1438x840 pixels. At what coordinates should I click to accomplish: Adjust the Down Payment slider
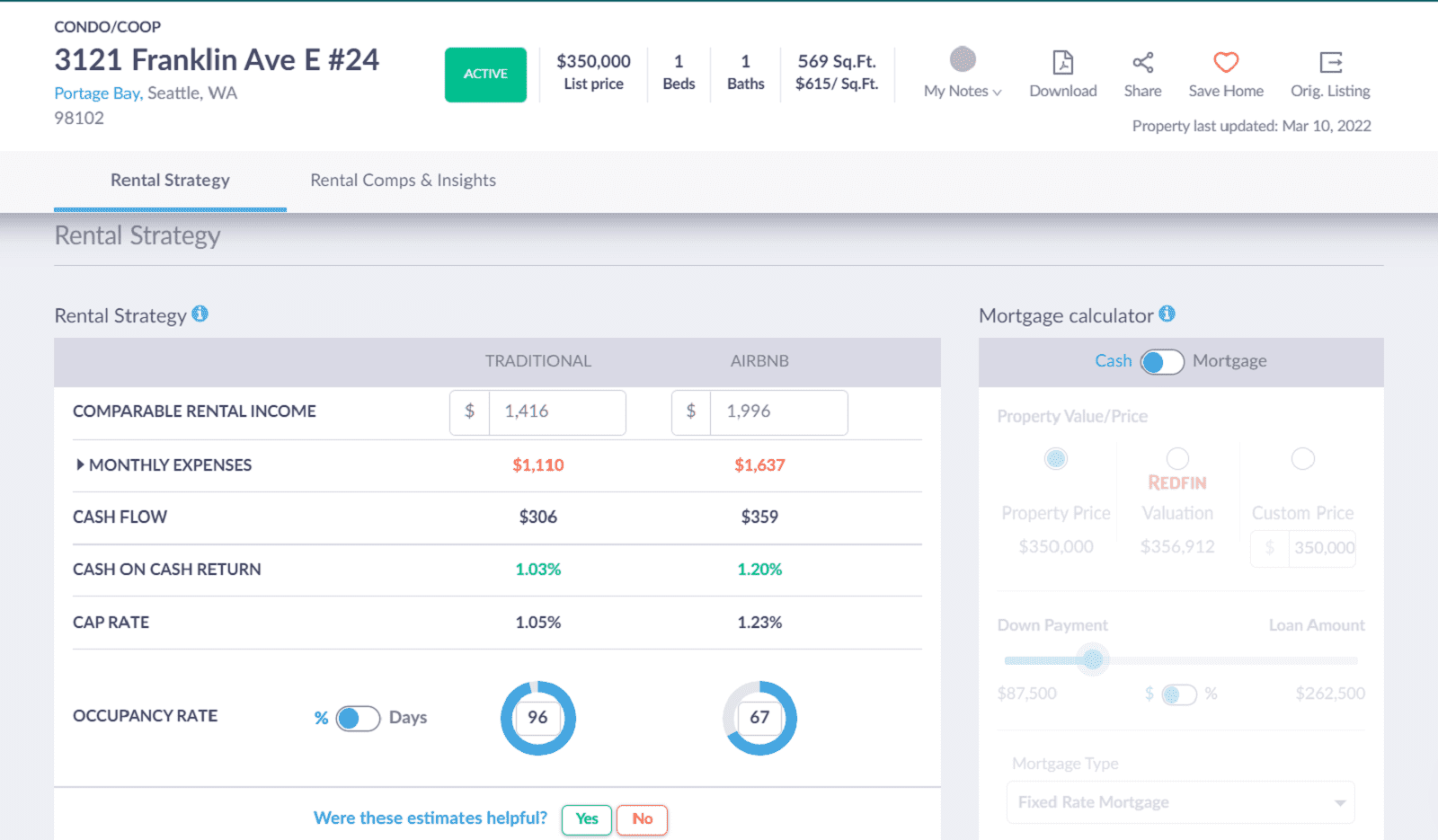[1093, 659]
